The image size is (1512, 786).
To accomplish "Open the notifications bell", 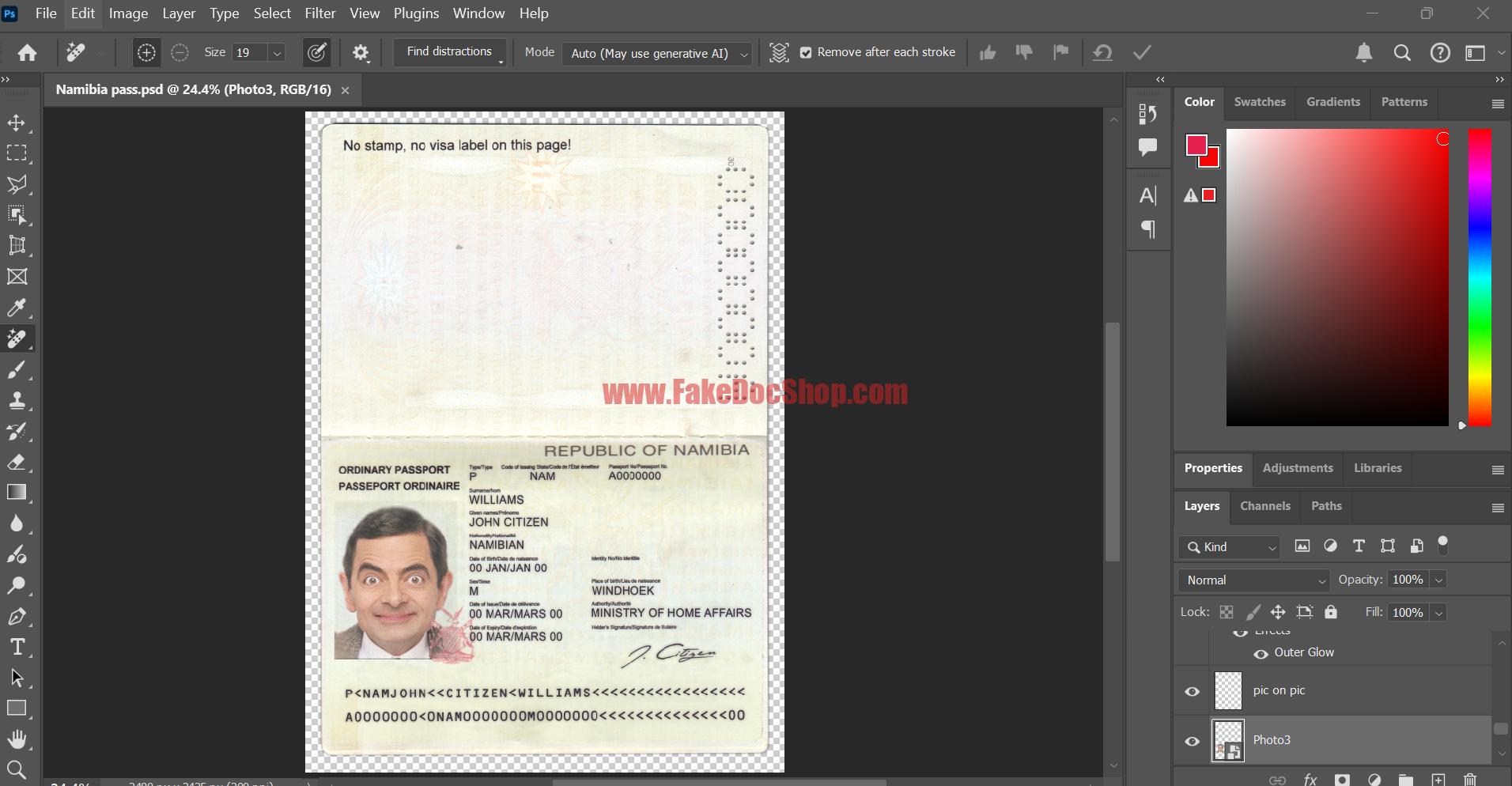I will [1364, 53].
